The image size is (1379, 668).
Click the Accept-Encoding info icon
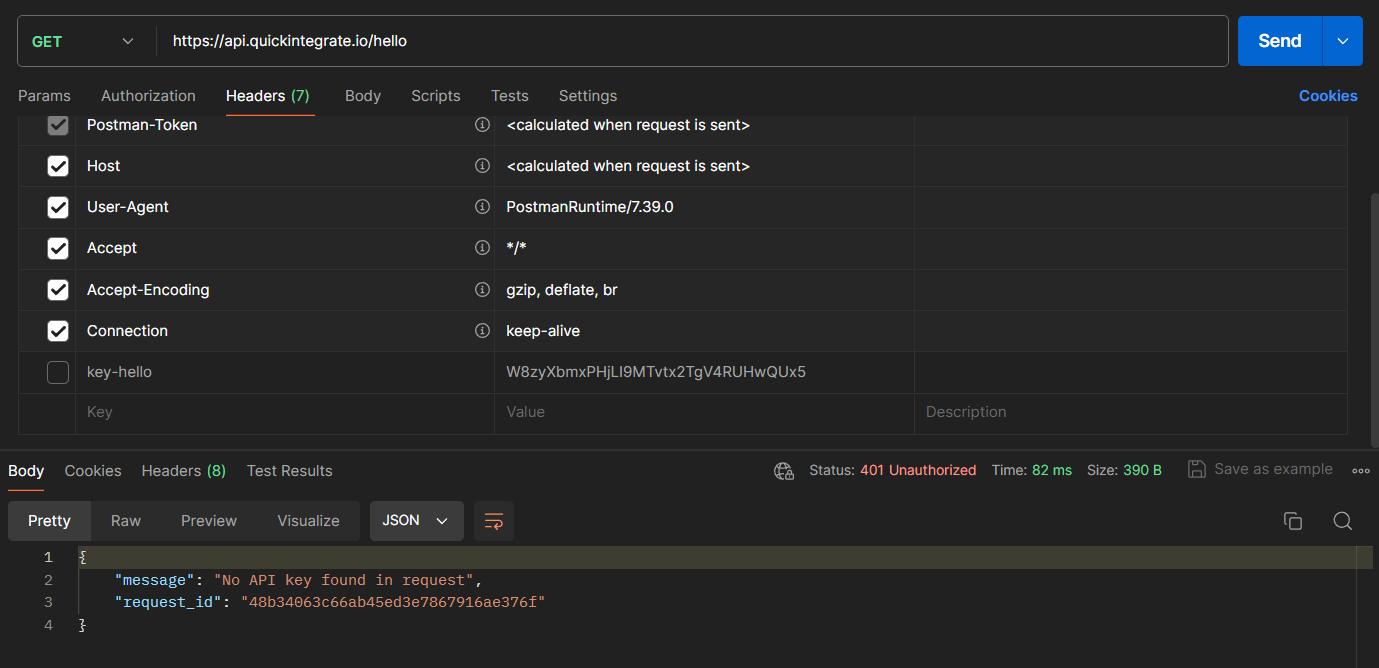(x=482, y=290)
